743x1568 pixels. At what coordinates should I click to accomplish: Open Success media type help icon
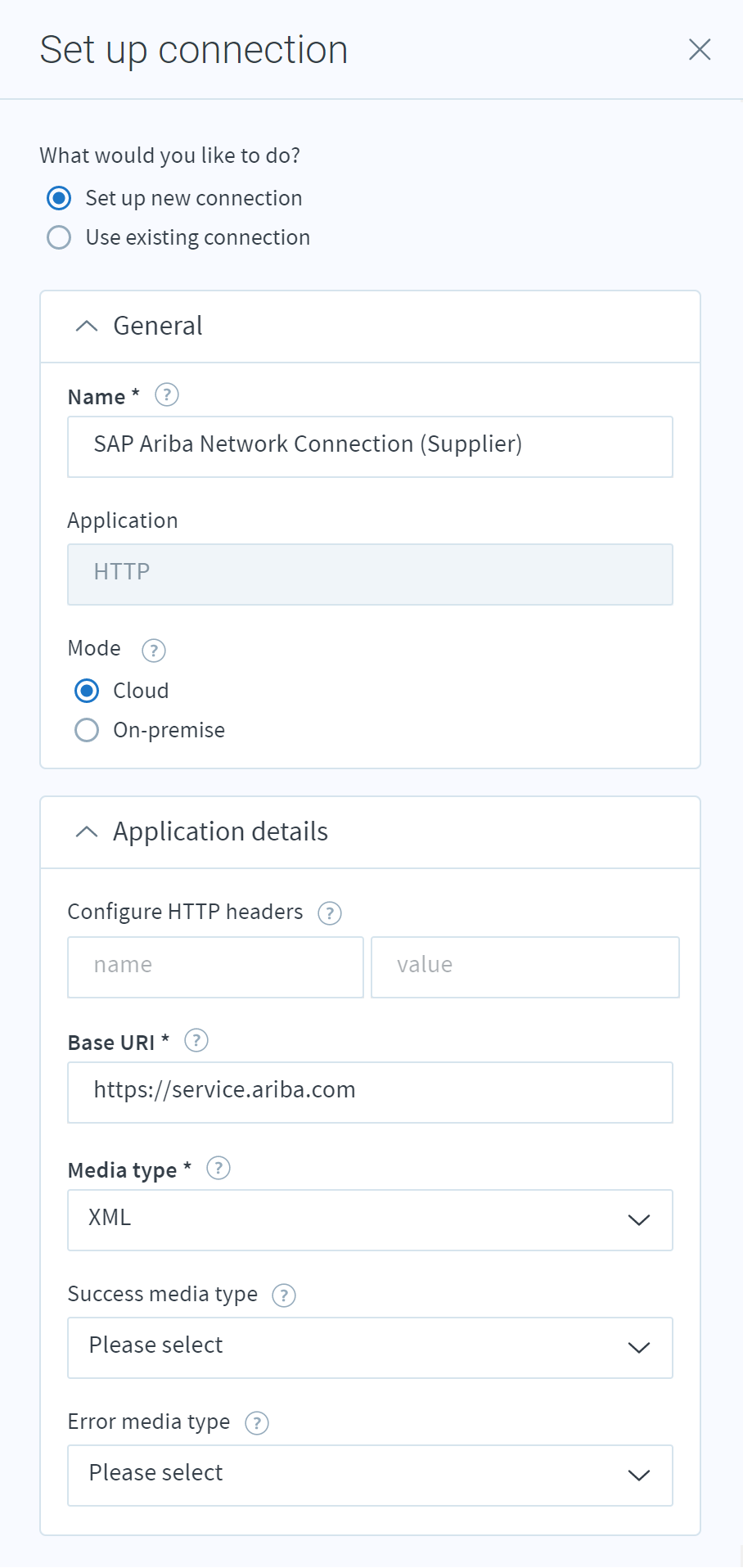pos(284,1295)
